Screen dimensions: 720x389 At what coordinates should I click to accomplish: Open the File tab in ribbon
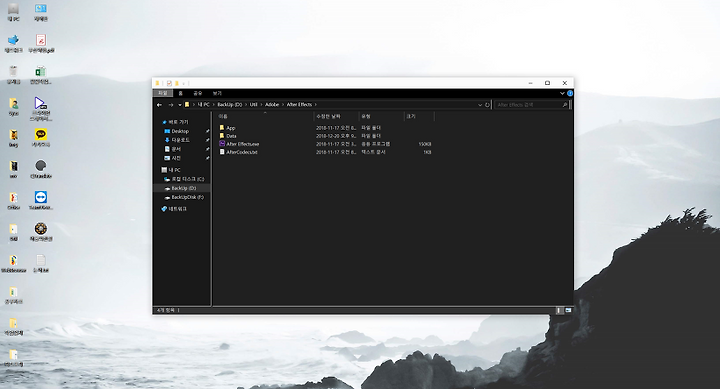pyautogui.click(x=163, y=93)
